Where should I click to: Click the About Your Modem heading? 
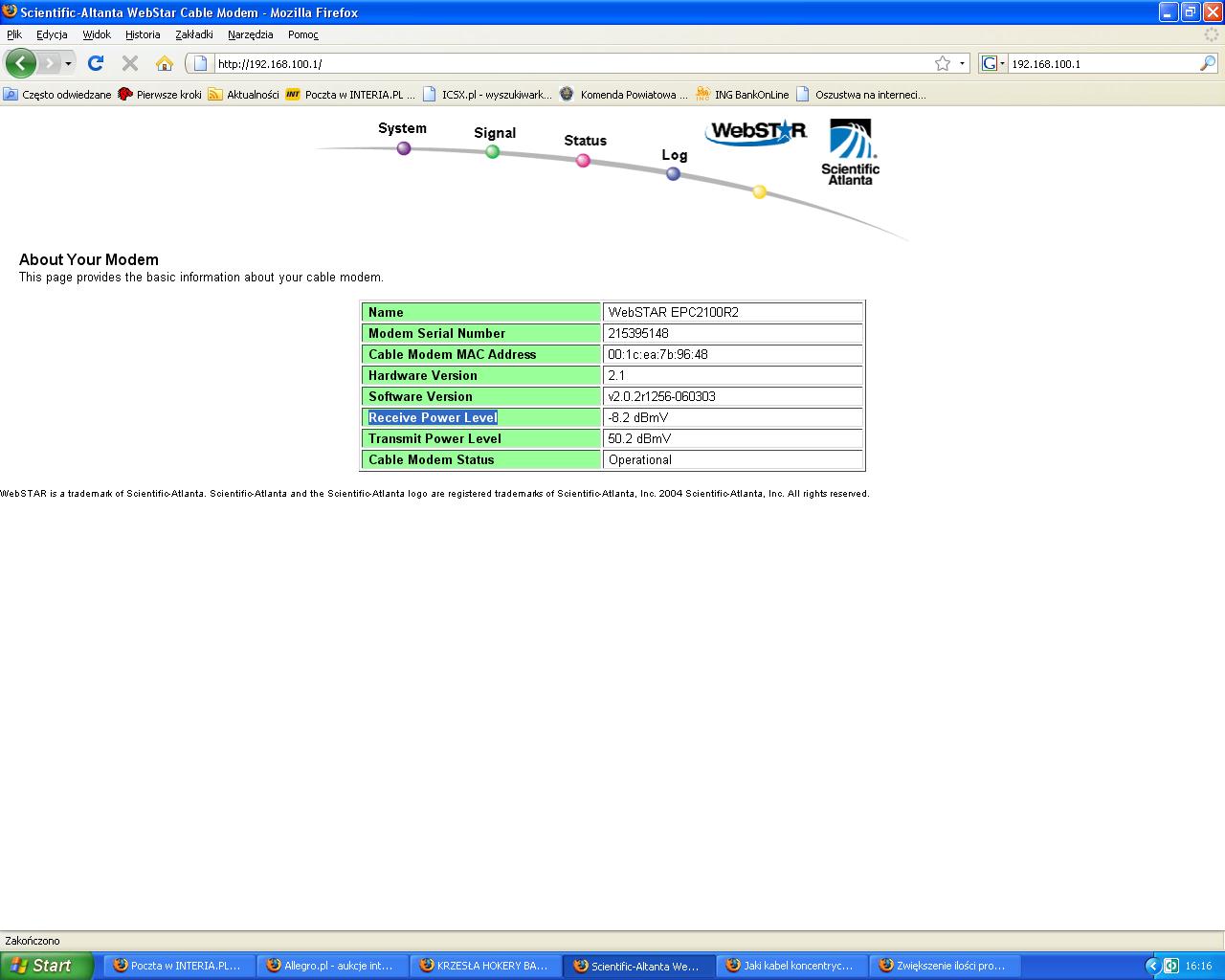pyautogui.click(x=89, y=259)
